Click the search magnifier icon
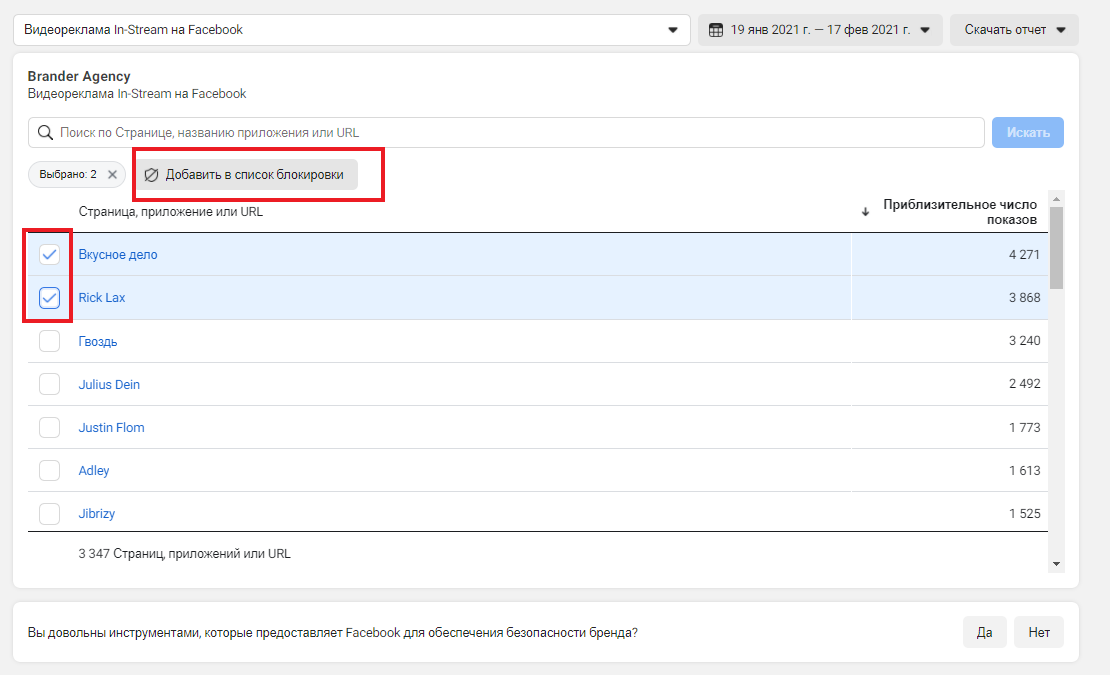This screenshot has height=675, width=1110. coord(45,132)
